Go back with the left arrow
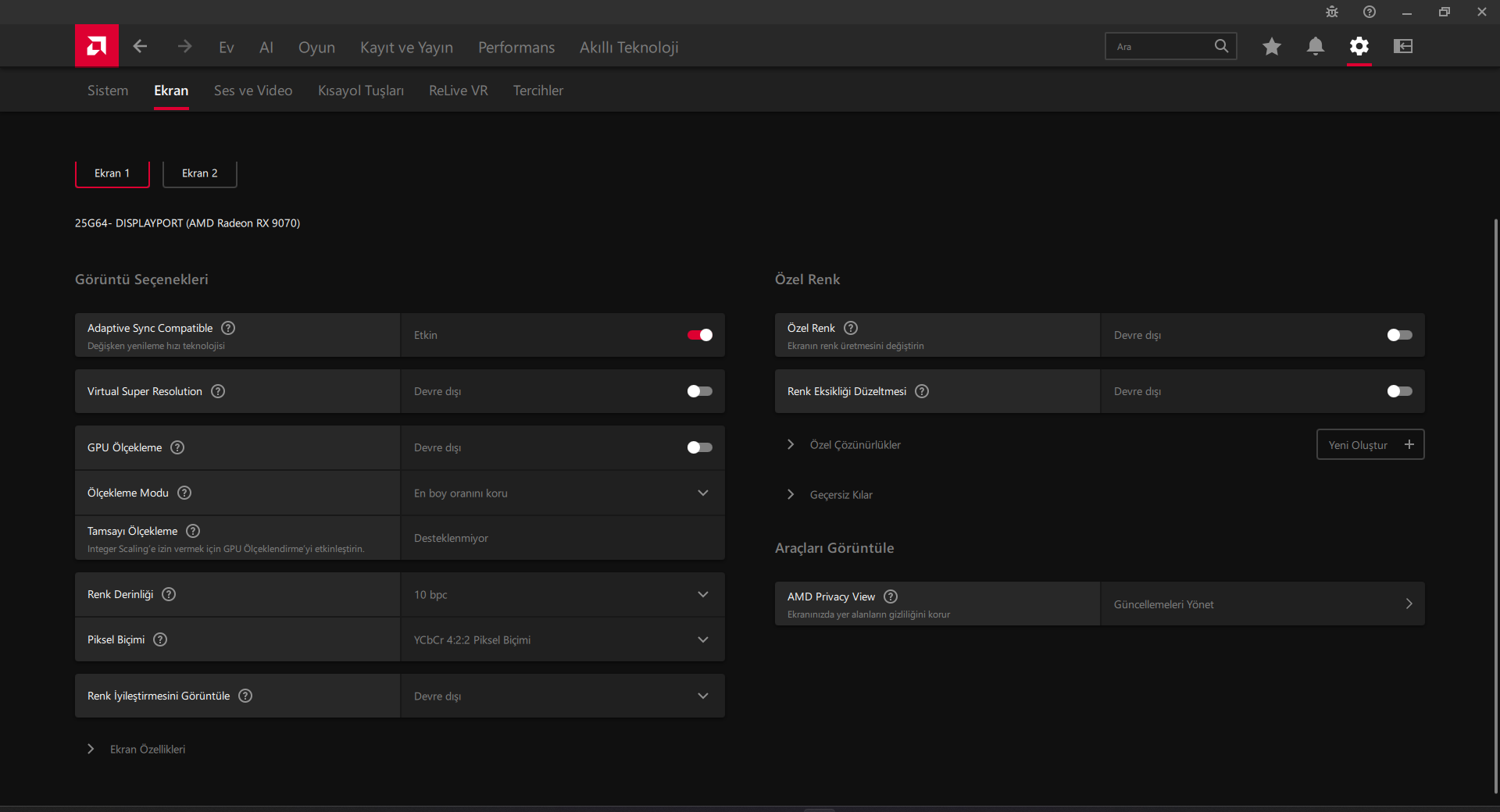The height and width of the screenshot is (812, 1500). pyautogui.click(x=140, y=47)
